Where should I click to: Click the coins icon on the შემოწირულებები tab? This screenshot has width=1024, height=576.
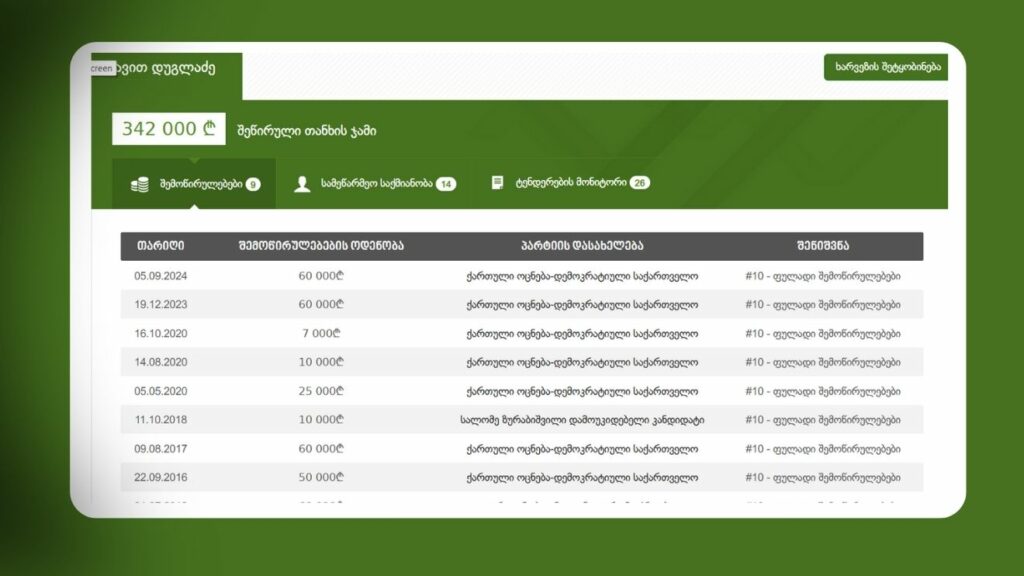click(140, 184)
